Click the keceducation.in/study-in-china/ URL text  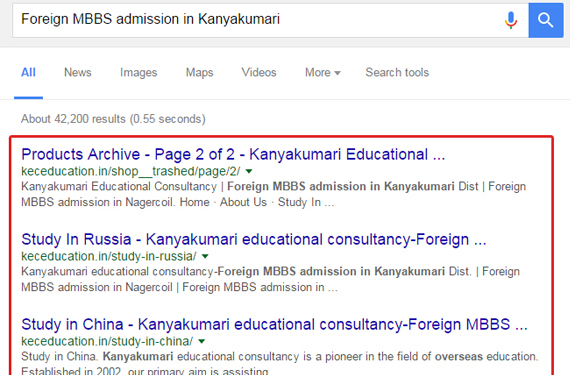point(107,341)
